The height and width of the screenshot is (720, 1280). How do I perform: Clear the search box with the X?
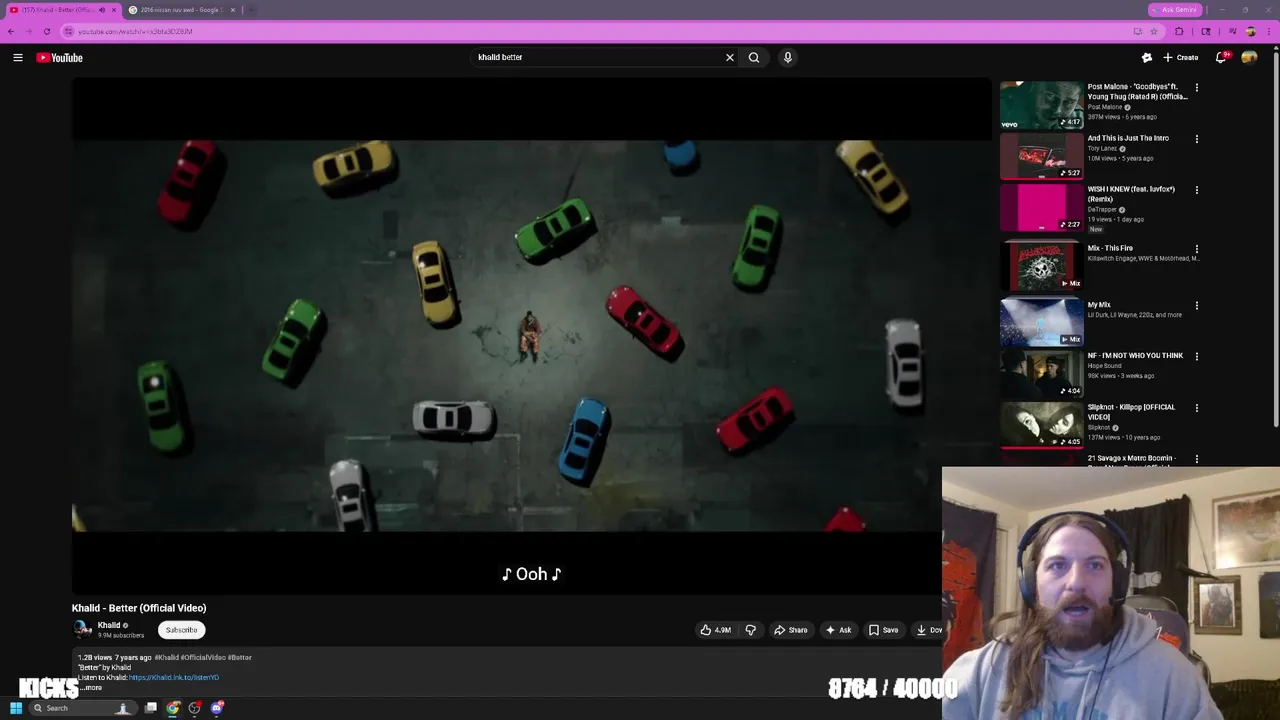point(730,57)
